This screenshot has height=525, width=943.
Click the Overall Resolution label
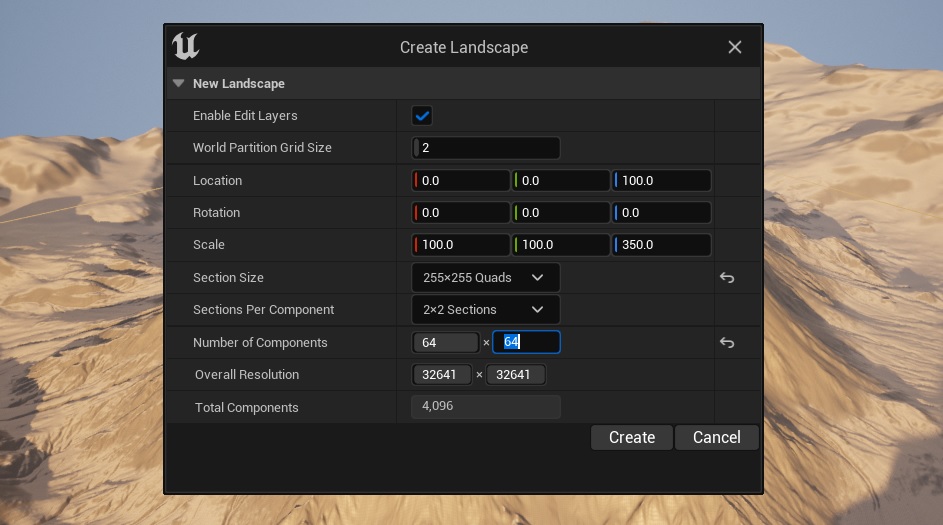(x=247, y=375)
